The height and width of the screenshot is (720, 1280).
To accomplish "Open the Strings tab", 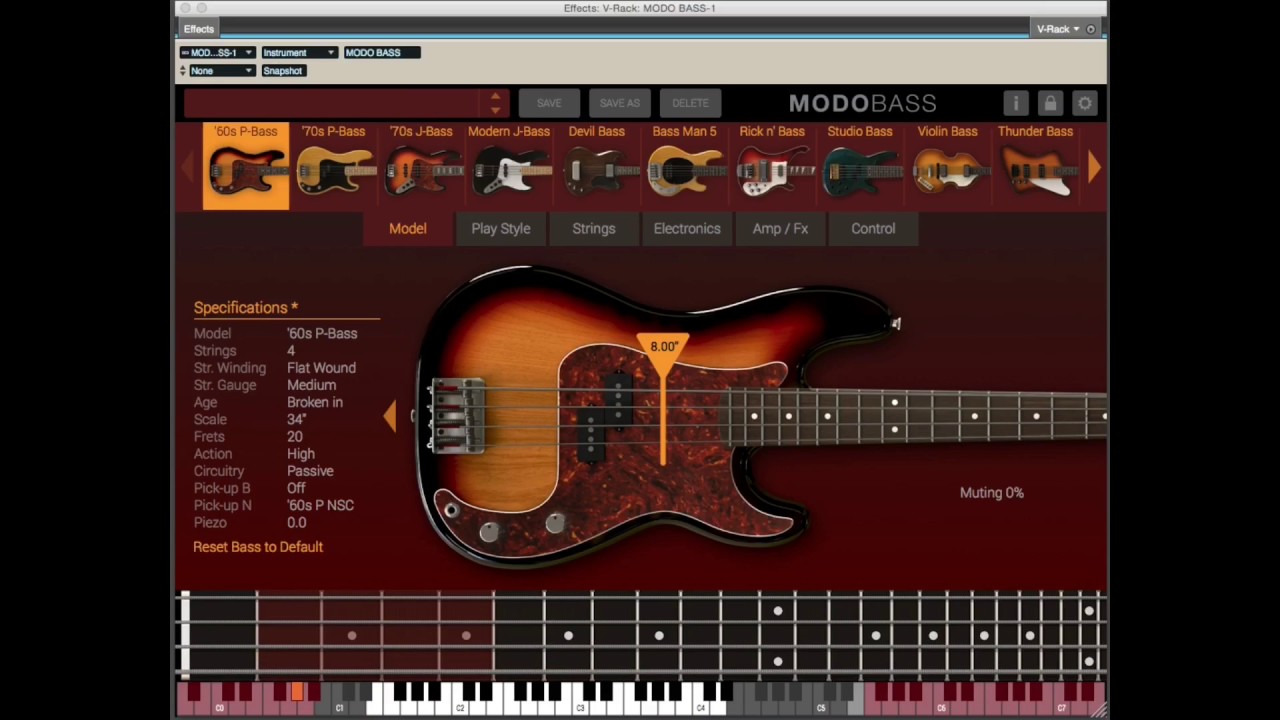I will tap(594, 229).
